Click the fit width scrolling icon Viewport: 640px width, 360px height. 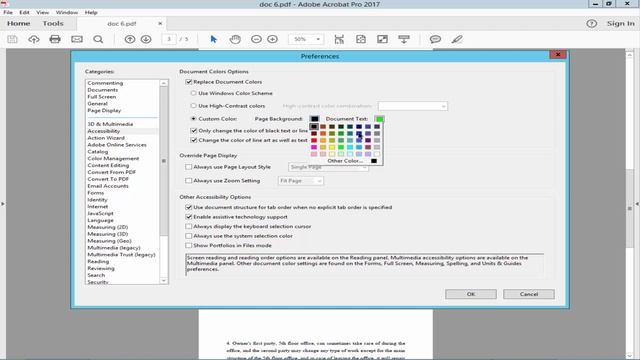click(339, 39)
